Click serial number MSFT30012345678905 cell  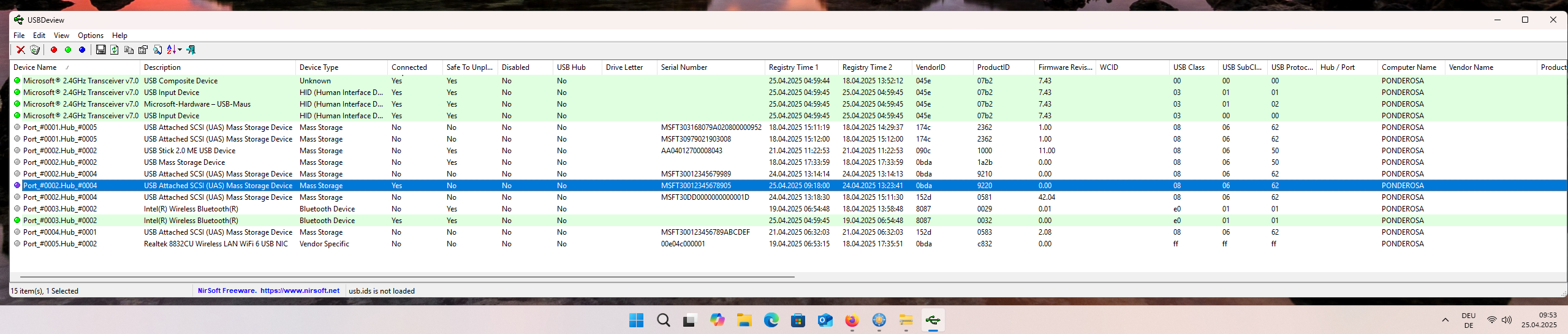(x=695, y=186)
